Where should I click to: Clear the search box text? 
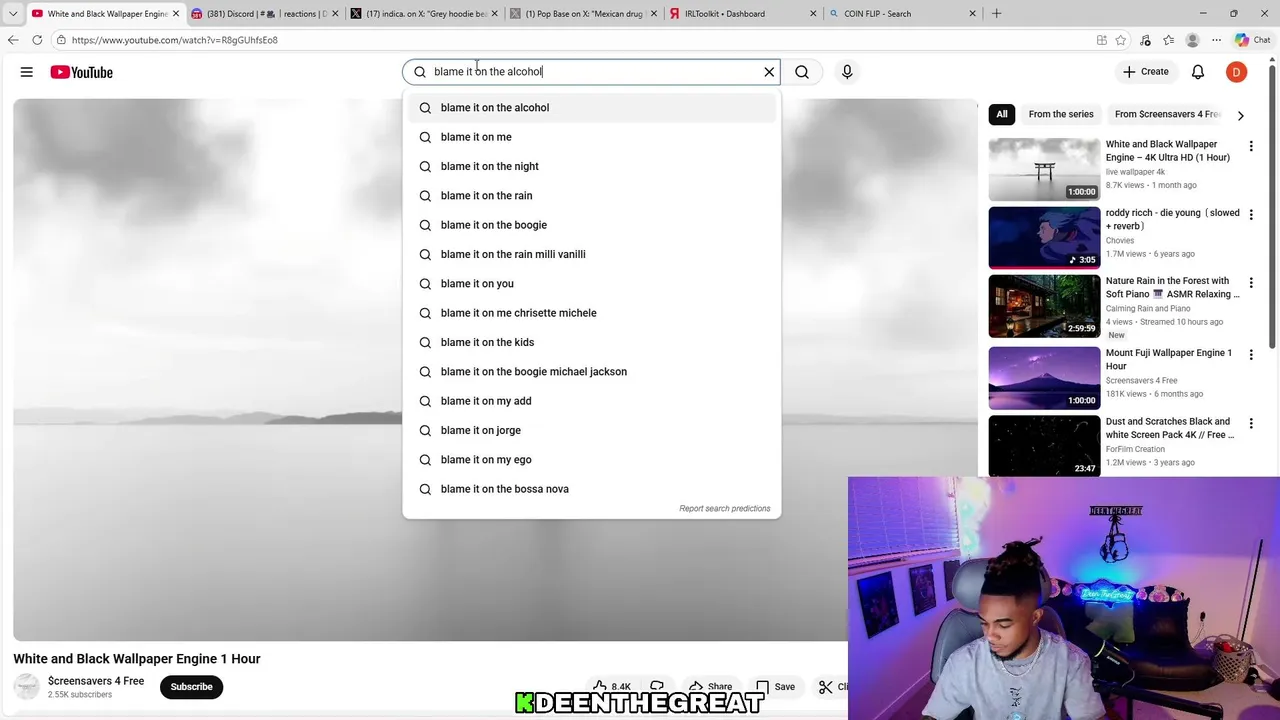pyautogui.click(x=769, y=72)
